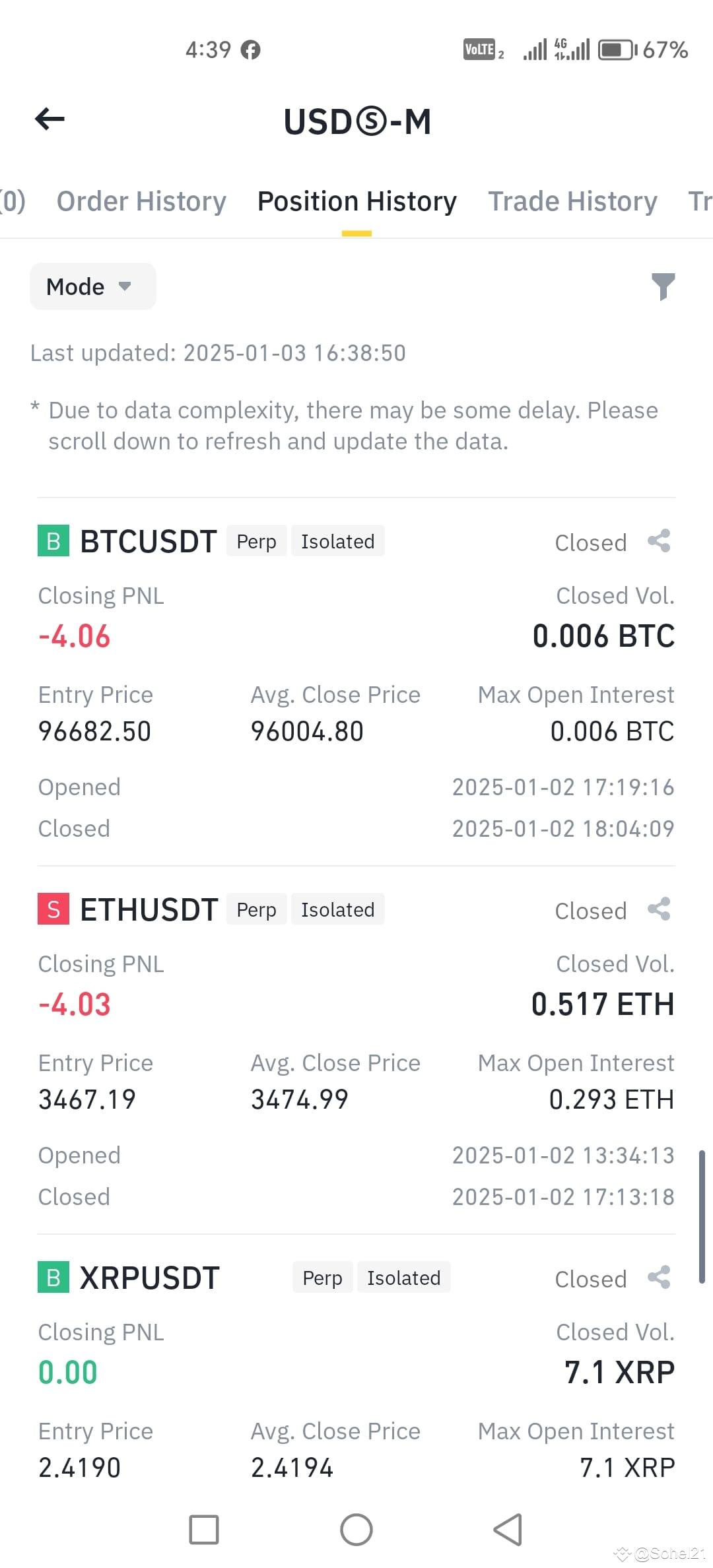Select the Position History tab
713x1568 pixels.
[357, 201]
